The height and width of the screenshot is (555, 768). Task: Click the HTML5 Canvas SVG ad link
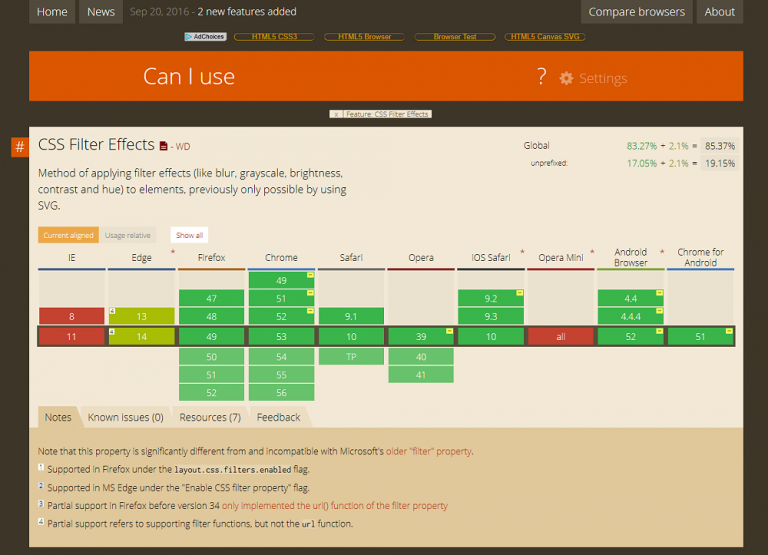pyautogui.click(x=545, y=37)
